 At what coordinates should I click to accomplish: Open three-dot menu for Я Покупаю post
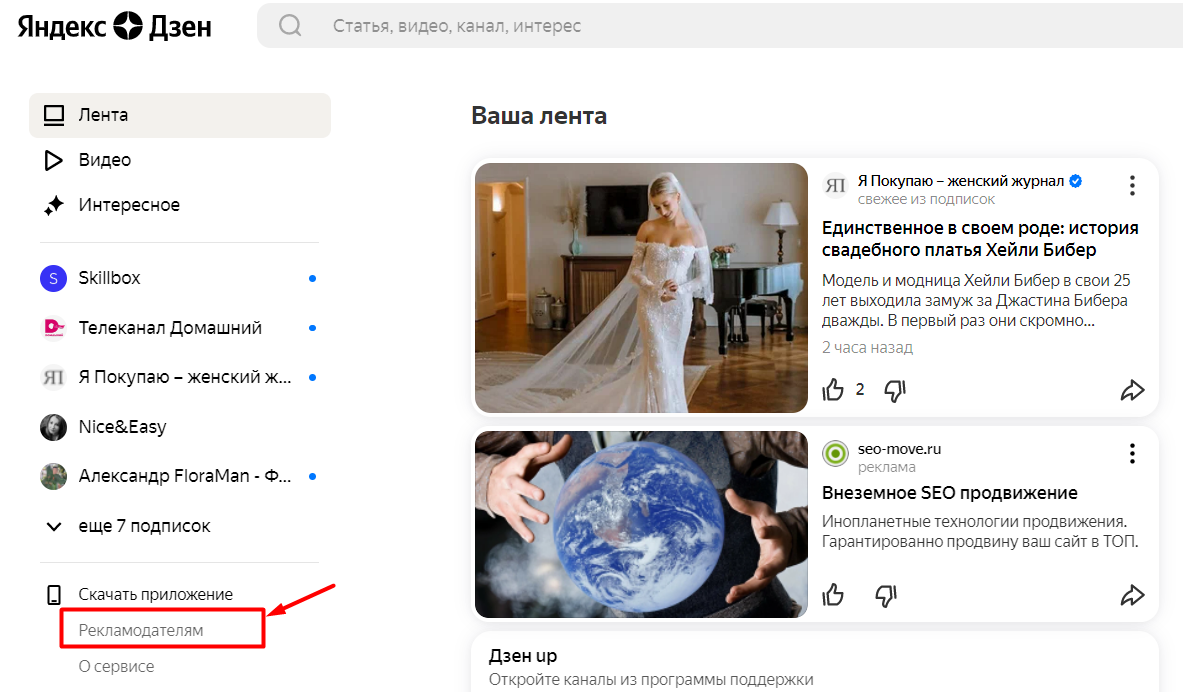1132,185
